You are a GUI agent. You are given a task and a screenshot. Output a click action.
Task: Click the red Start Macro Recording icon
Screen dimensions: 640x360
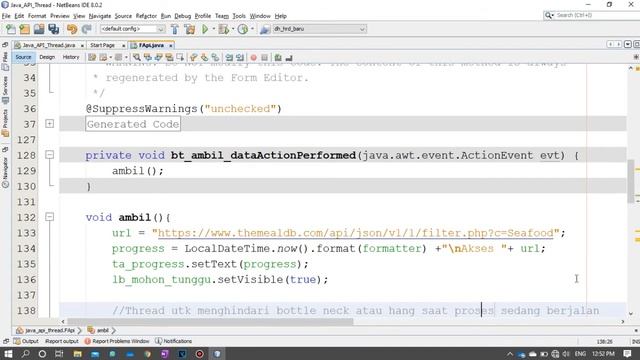tap(253, 58)
